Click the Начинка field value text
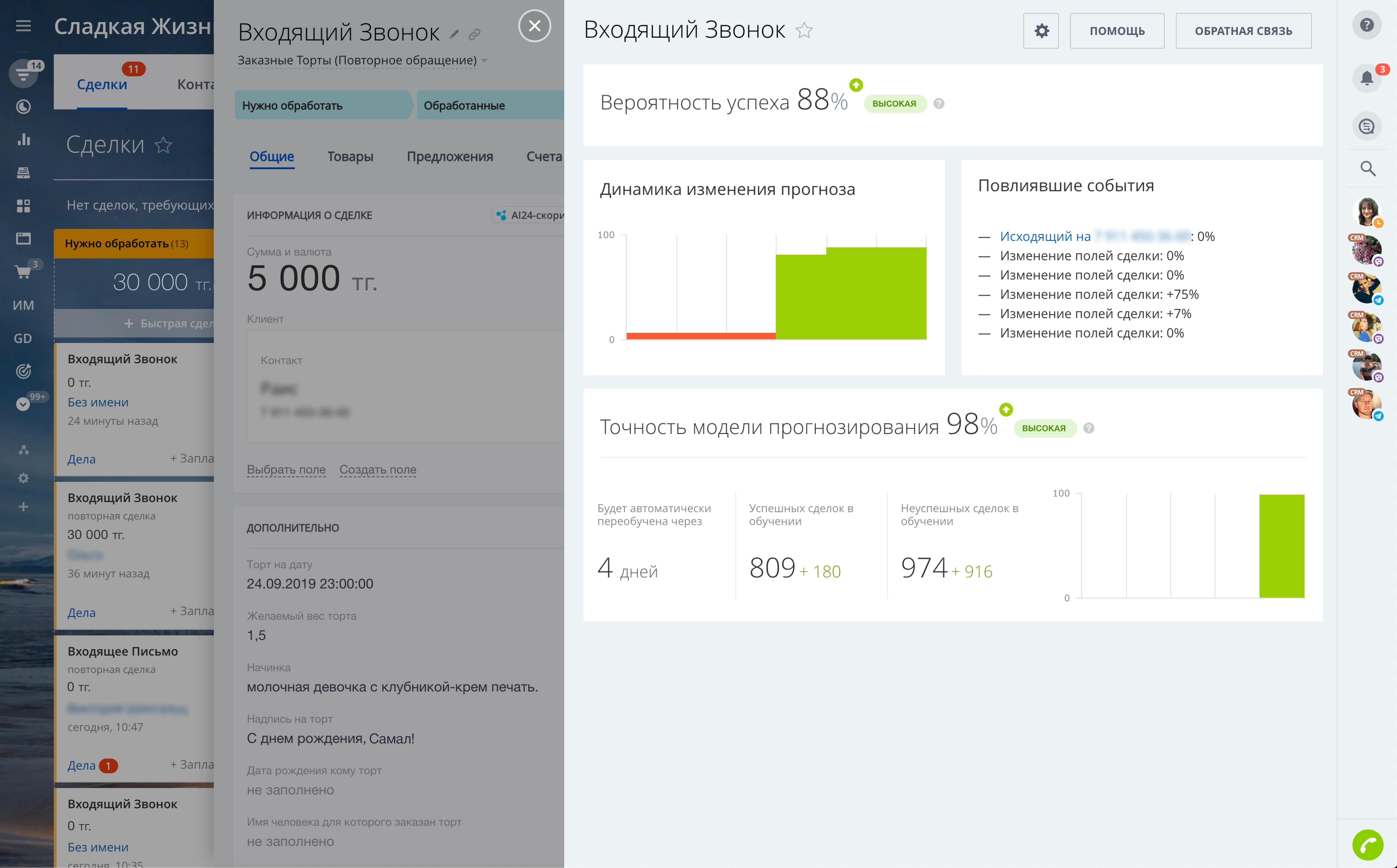This screenshot has height=868, width=1397. [x=392, y=687]
